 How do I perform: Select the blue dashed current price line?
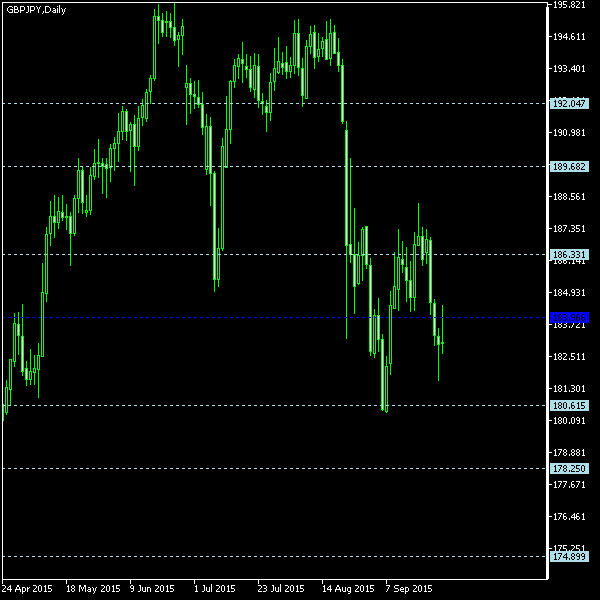(275, 318)
